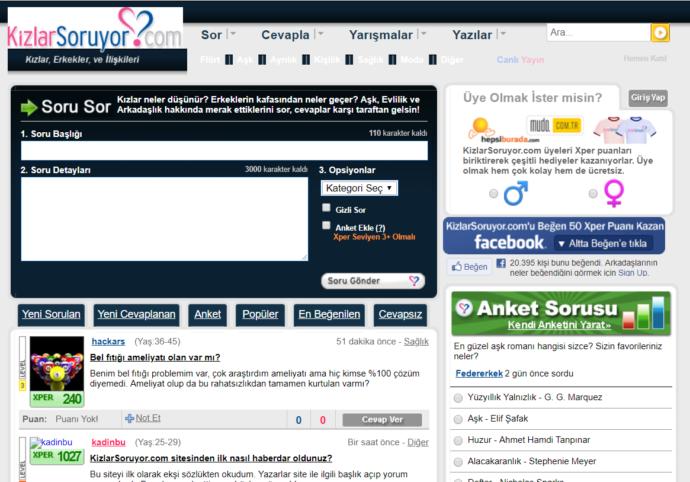Screen dimensions: 690x482
Task: Click the Giriş Yap button
Action: [648, 98]
